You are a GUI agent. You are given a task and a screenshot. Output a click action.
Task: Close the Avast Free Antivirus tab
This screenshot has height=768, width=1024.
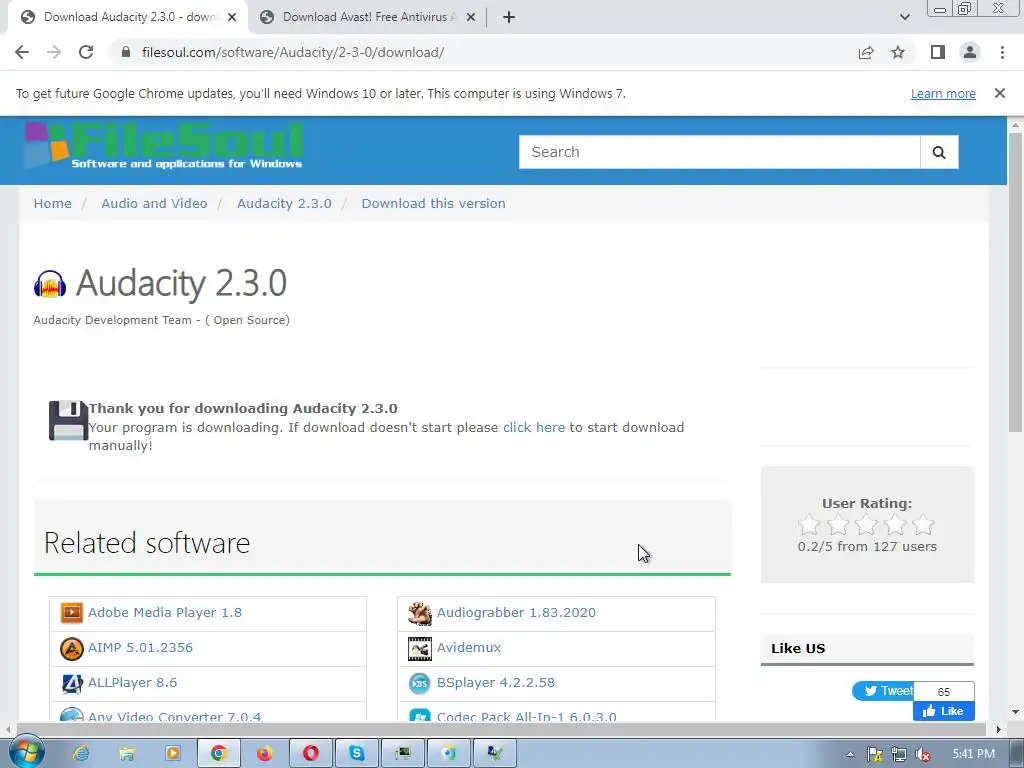click(471, 17)
